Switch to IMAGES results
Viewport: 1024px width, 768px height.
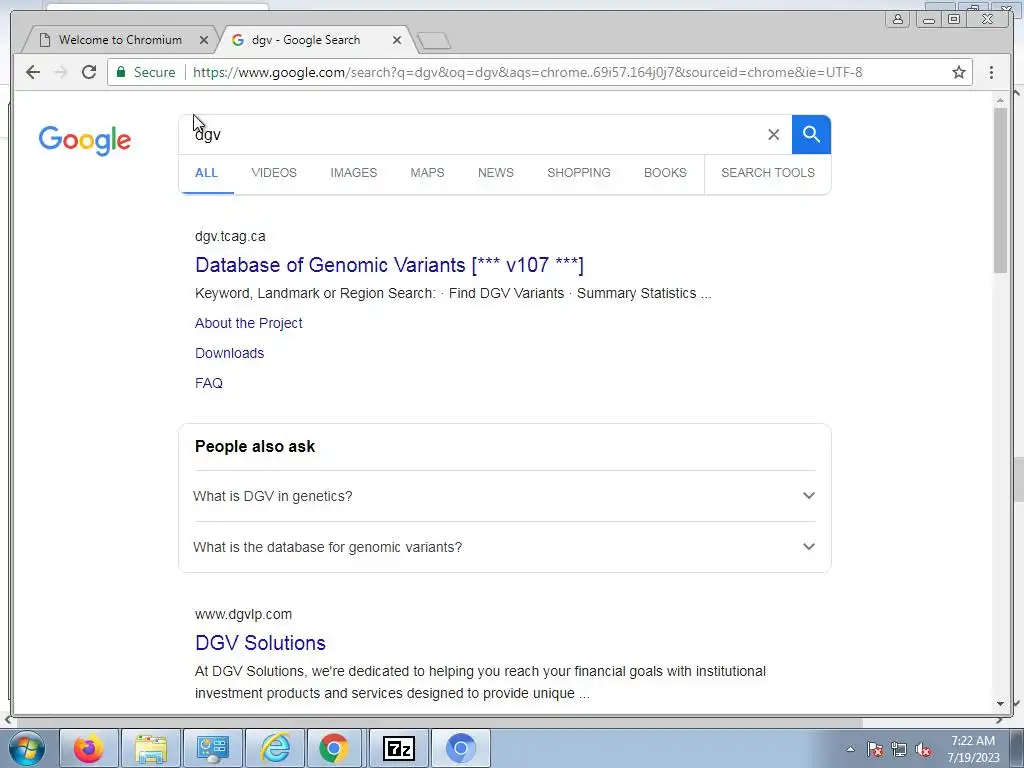pos(353,173)
